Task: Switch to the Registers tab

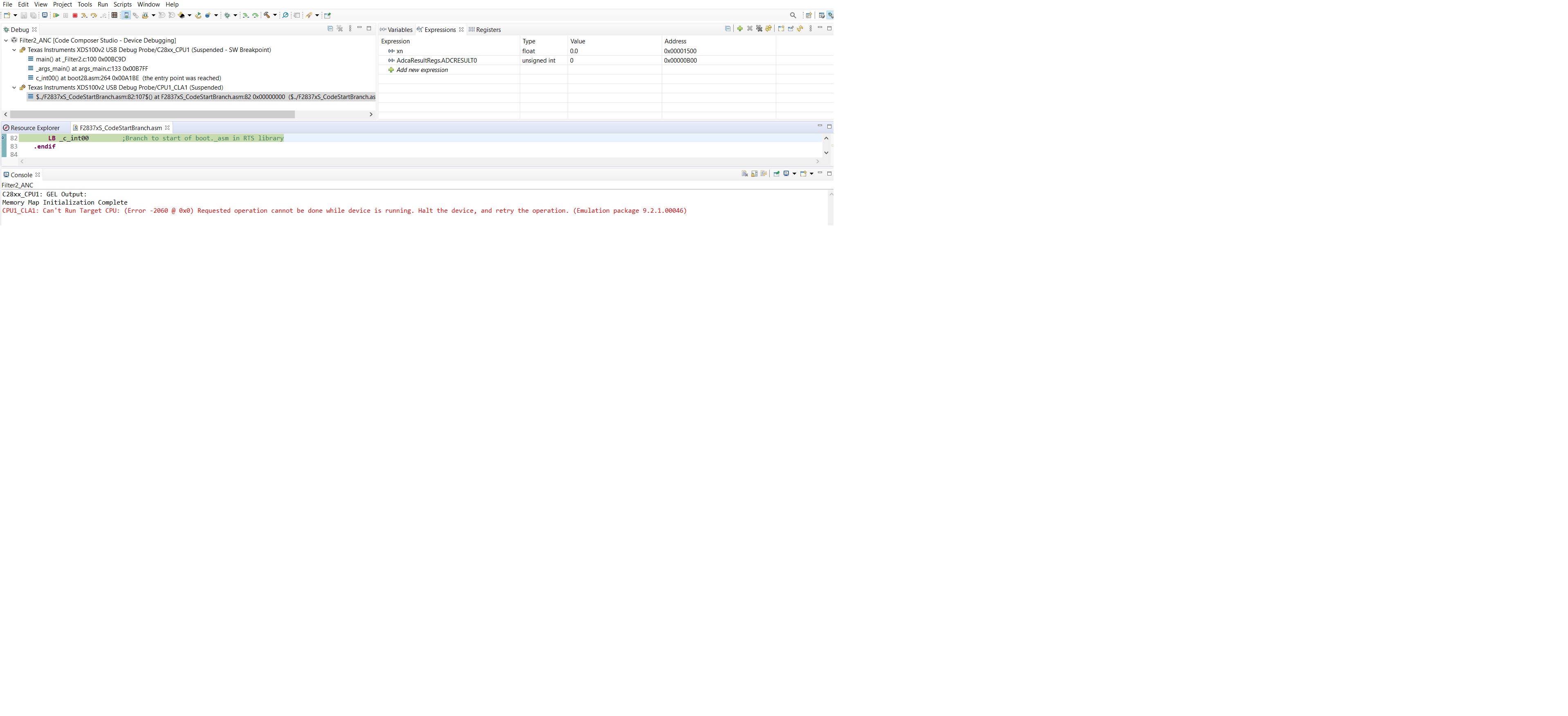Action: pyautogui.click(x=487, y=29)
